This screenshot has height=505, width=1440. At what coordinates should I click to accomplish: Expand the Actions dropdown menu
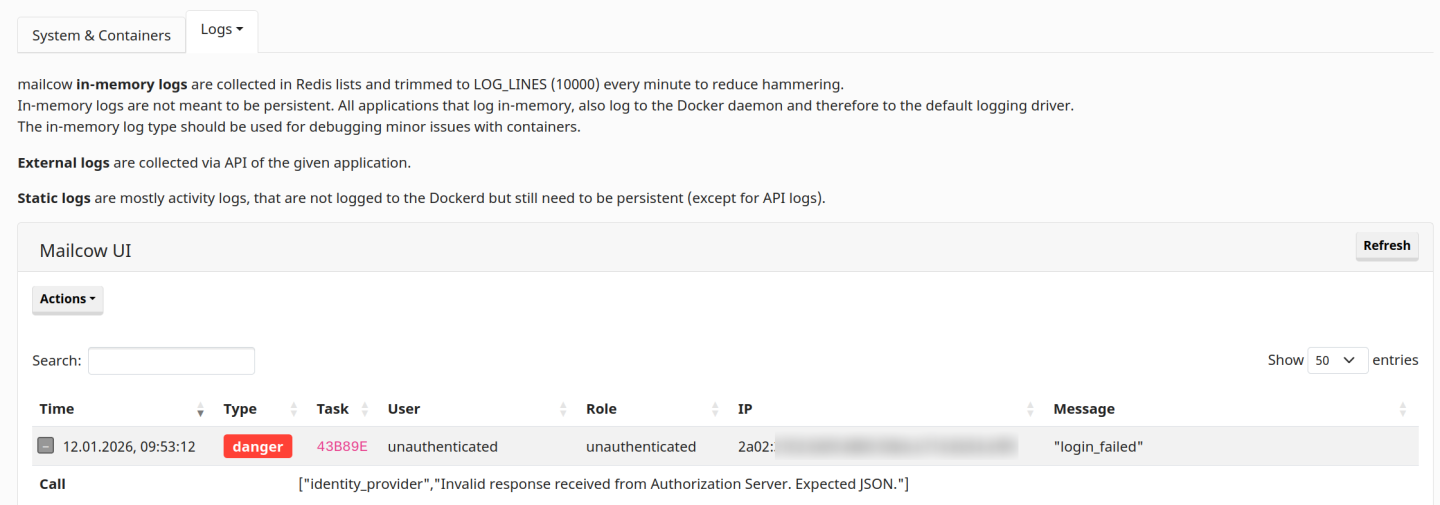67,299
